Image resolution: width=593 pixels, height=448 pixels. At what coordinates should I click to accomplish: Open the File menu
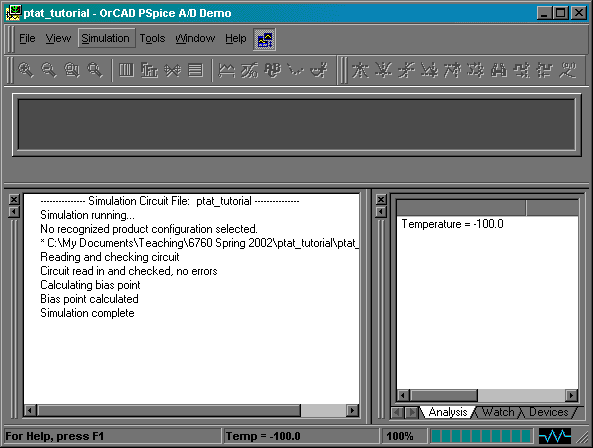[27, 38]
